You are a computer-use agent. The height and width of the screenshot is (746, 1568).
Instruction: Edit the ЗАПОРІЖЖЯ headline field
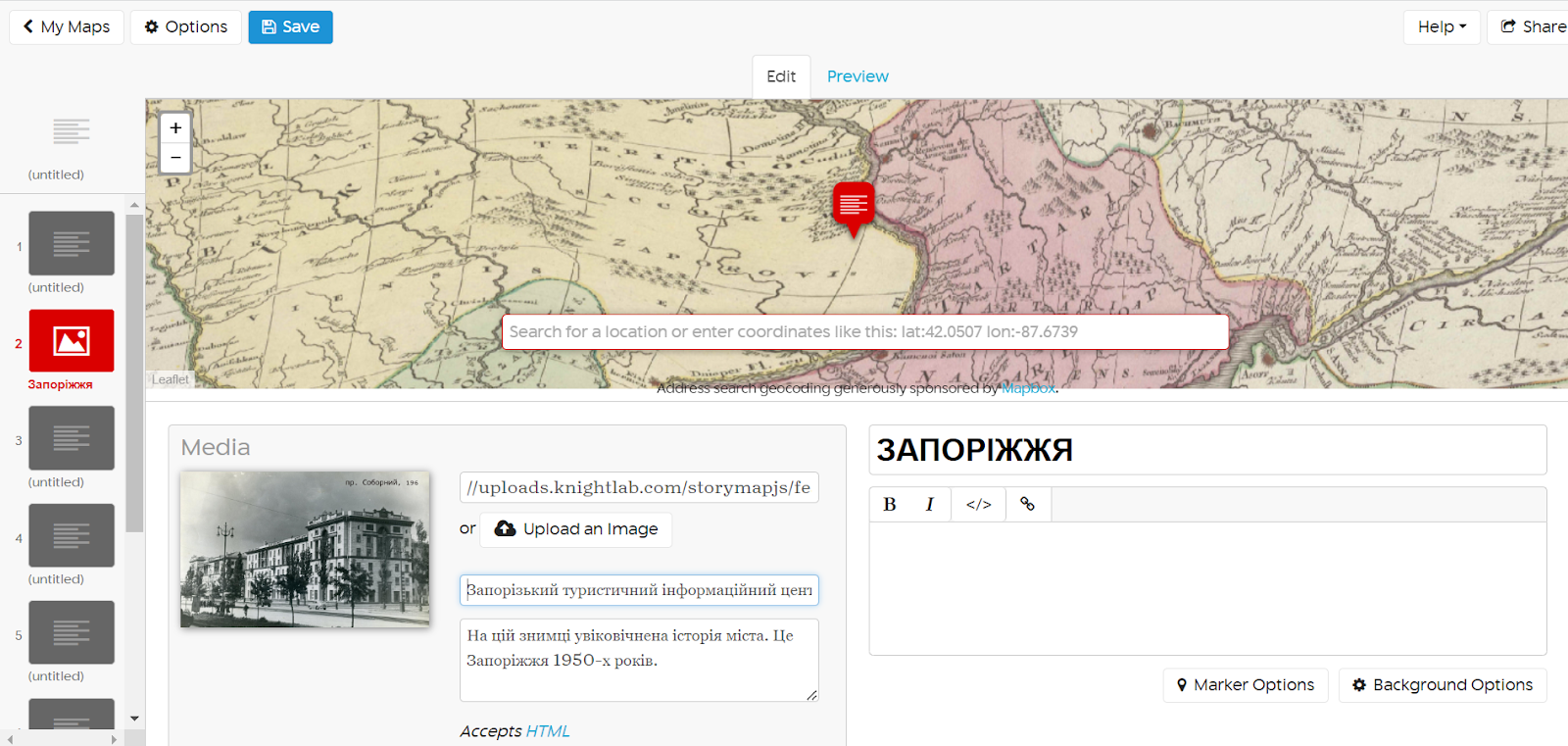pos(1207,450)
